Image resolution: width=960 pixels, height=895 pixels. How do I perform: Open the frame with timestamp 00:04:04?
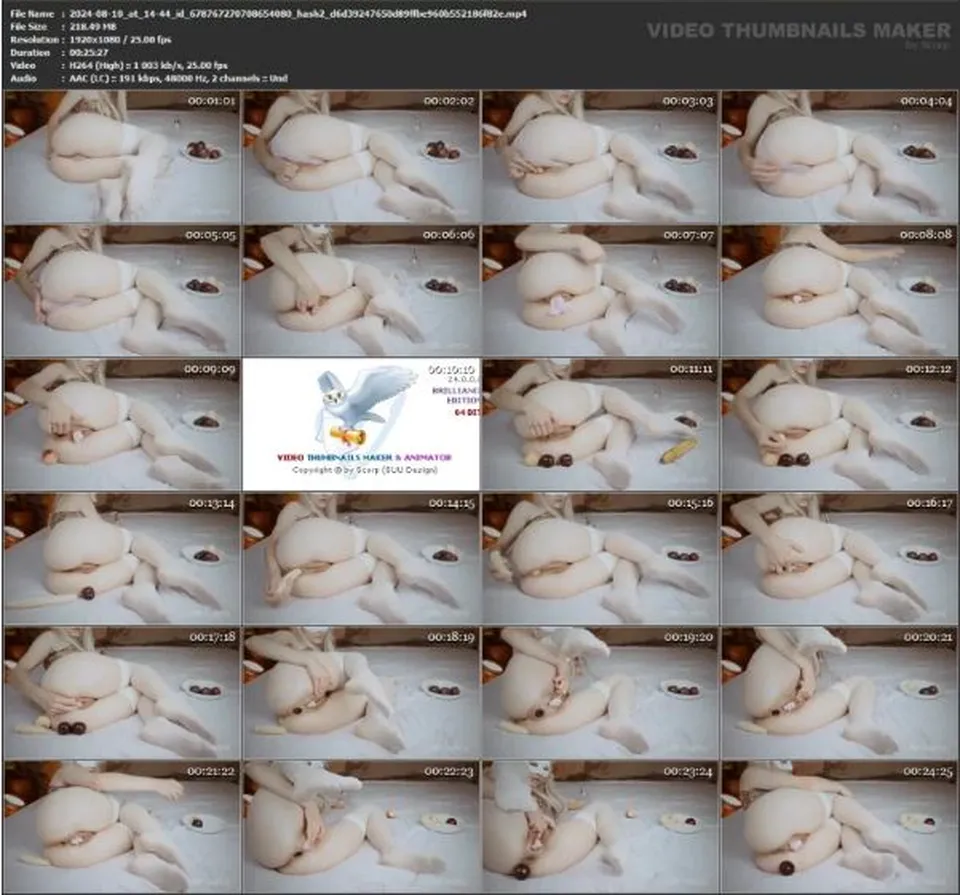tap(839, 157)
